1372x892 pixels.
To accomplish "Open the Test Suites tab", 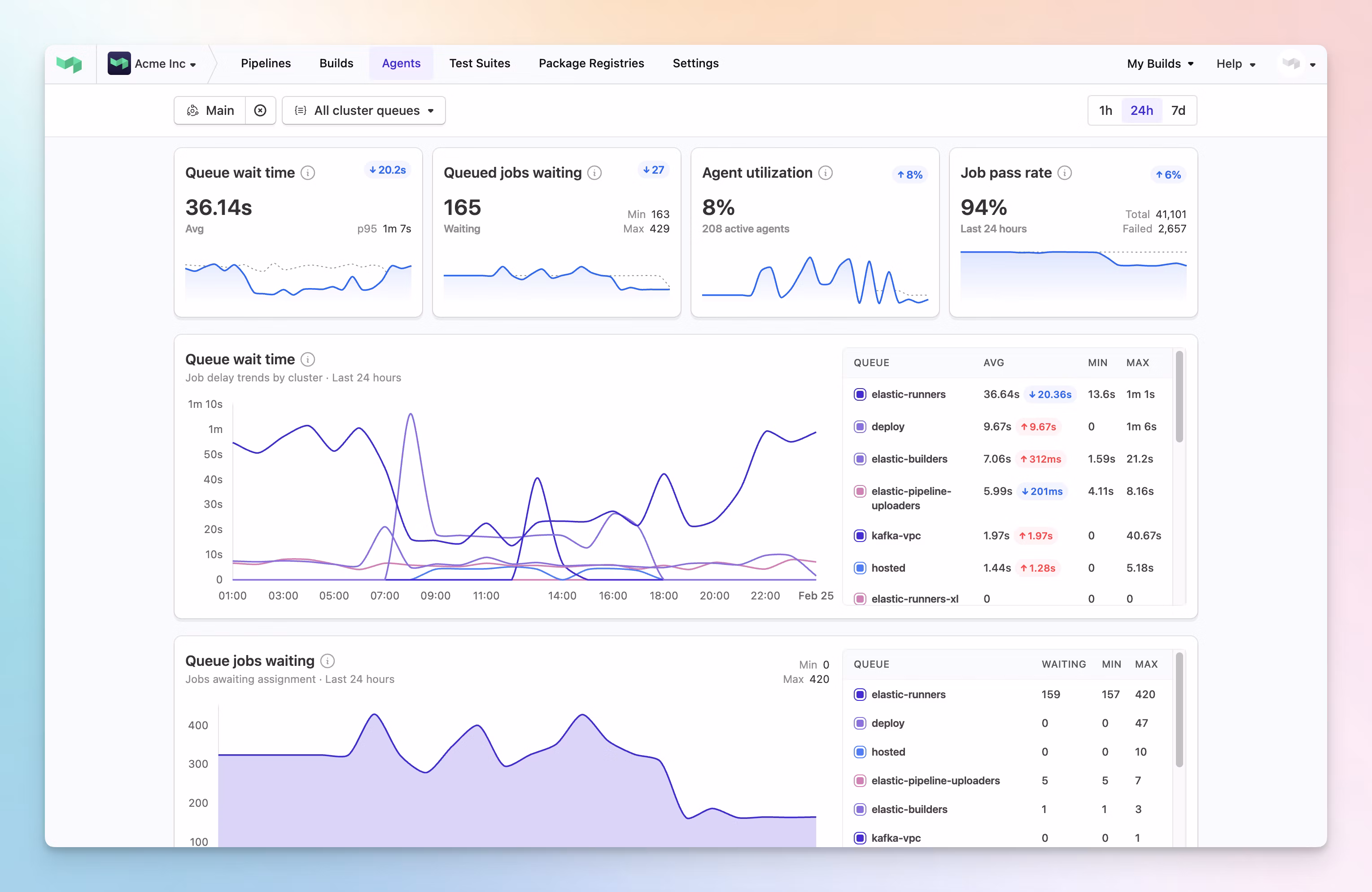I will [480, 63].
